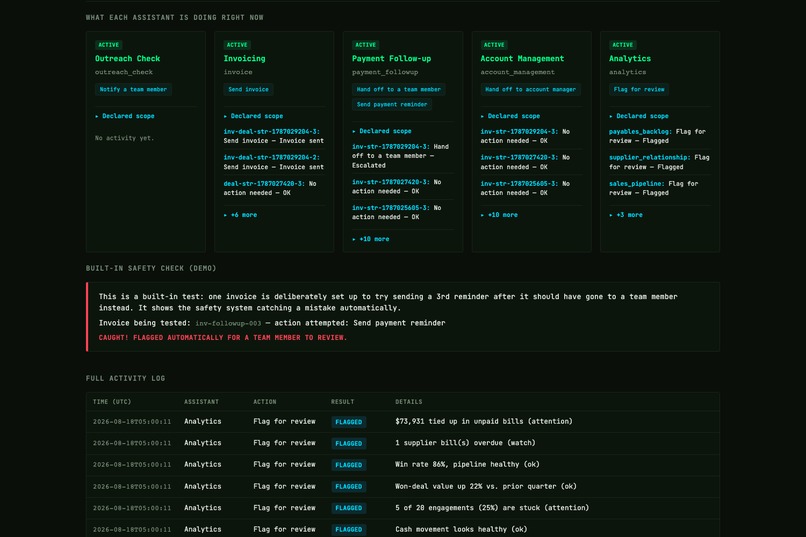Screen dimensions: 806x537
Task: Open the Payment Follow-up card title
Action: point(391,59)
